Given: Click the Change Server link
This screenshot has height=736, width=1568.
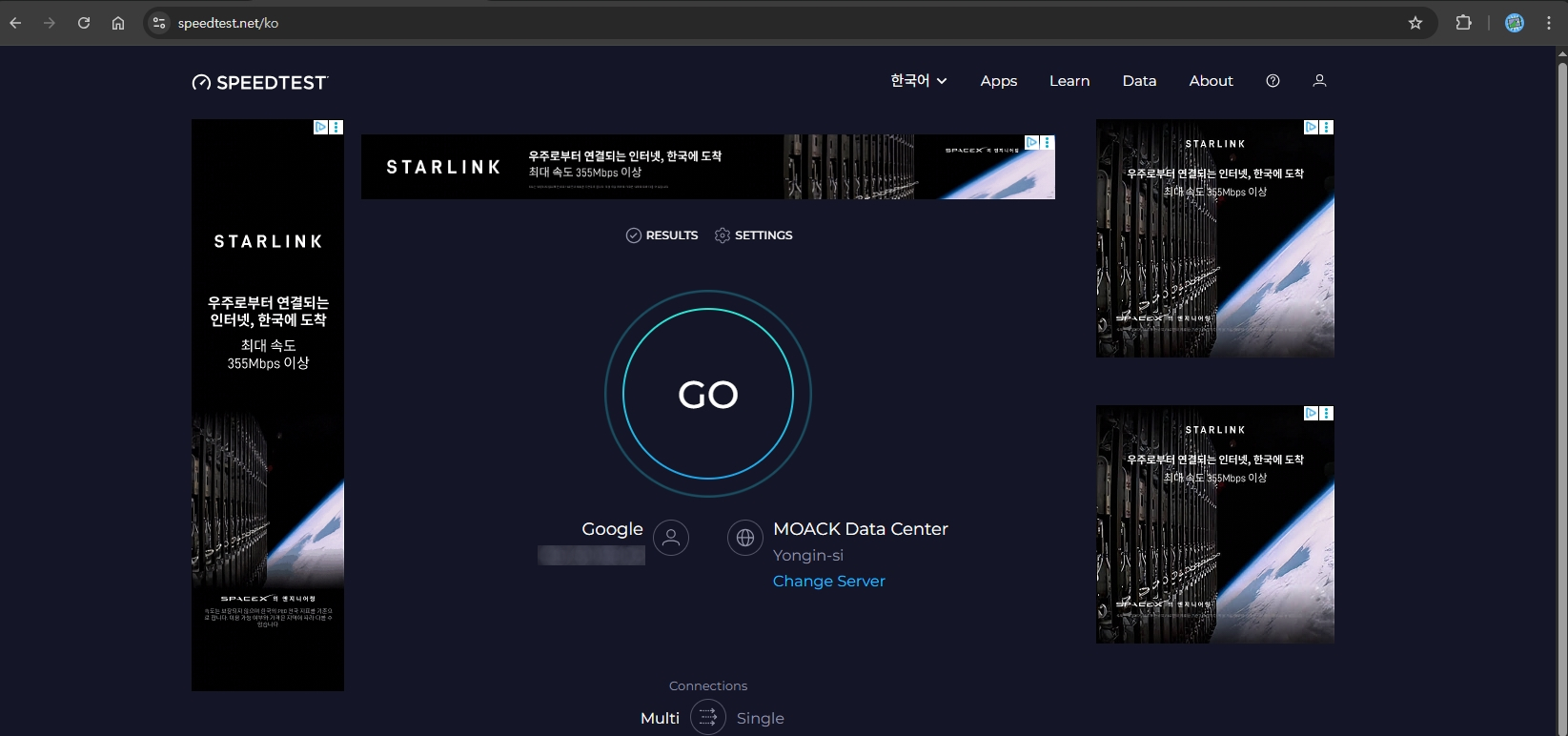Looking at the screenshot, I should [829, 581].
